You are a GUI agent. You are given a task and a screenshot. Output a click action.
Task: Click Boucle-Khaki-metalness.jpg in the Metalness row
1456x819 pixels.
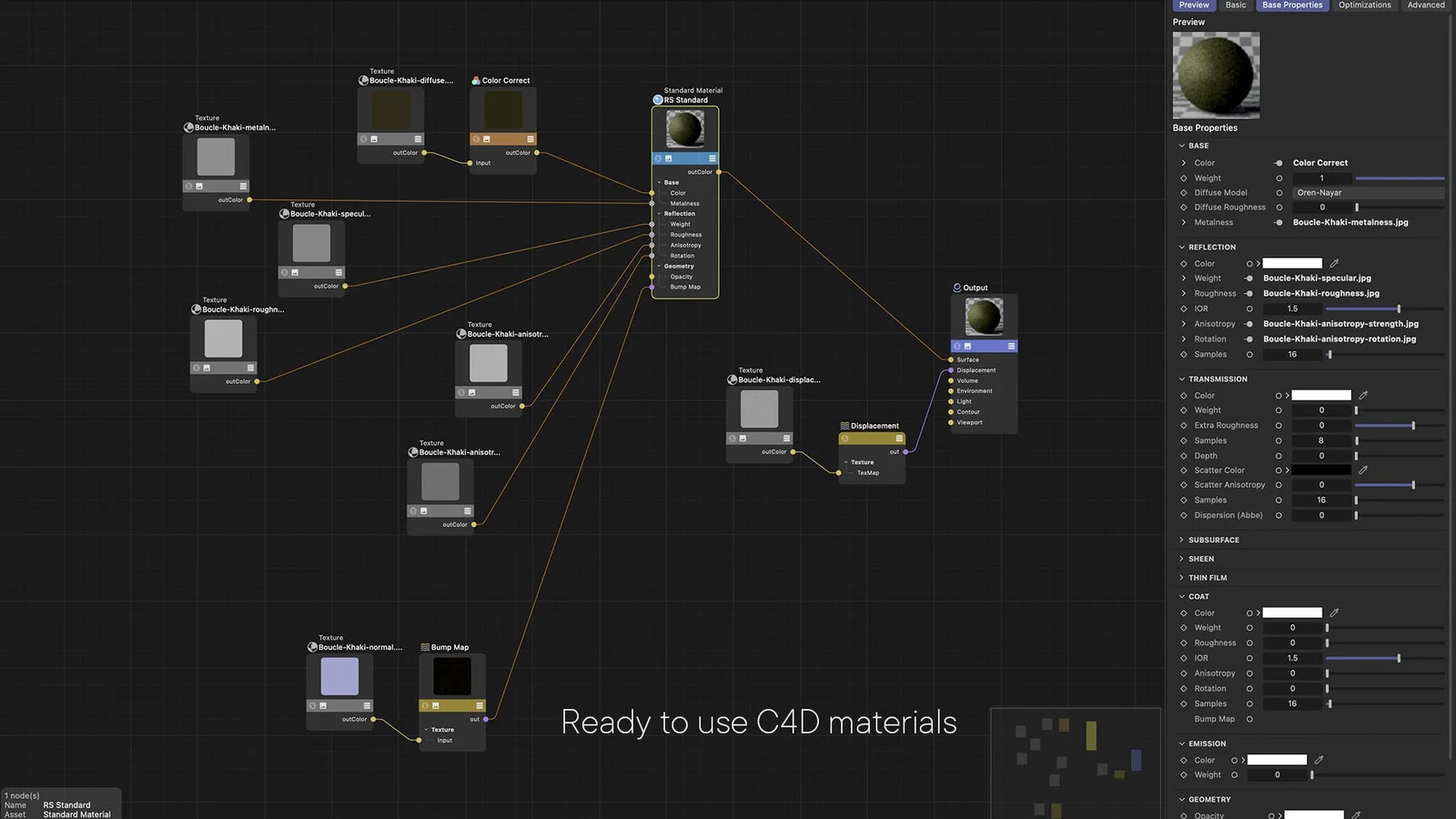[1350, 222]
